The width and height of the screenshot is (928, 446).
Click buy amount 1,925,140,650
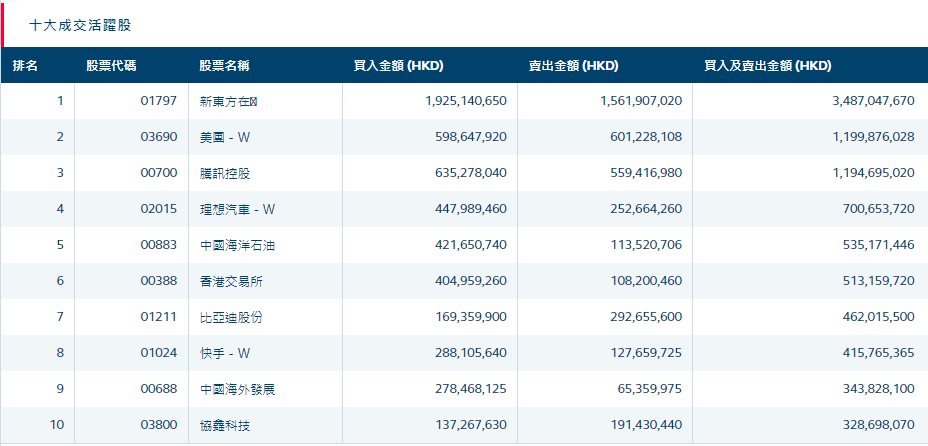pyautogui.click(x=466, y=101)
